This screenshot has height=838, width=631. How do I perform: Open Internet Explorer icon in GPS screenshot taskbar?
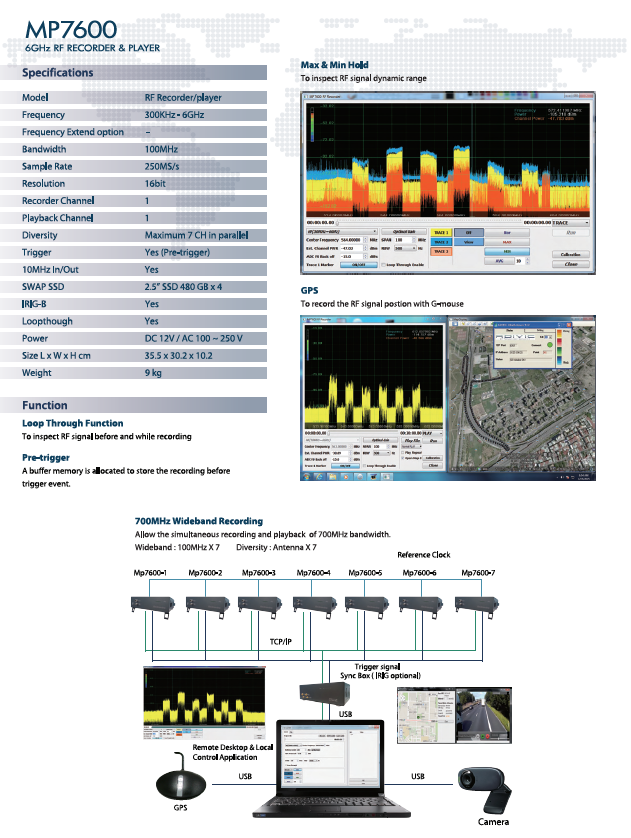tap(320, 477)
